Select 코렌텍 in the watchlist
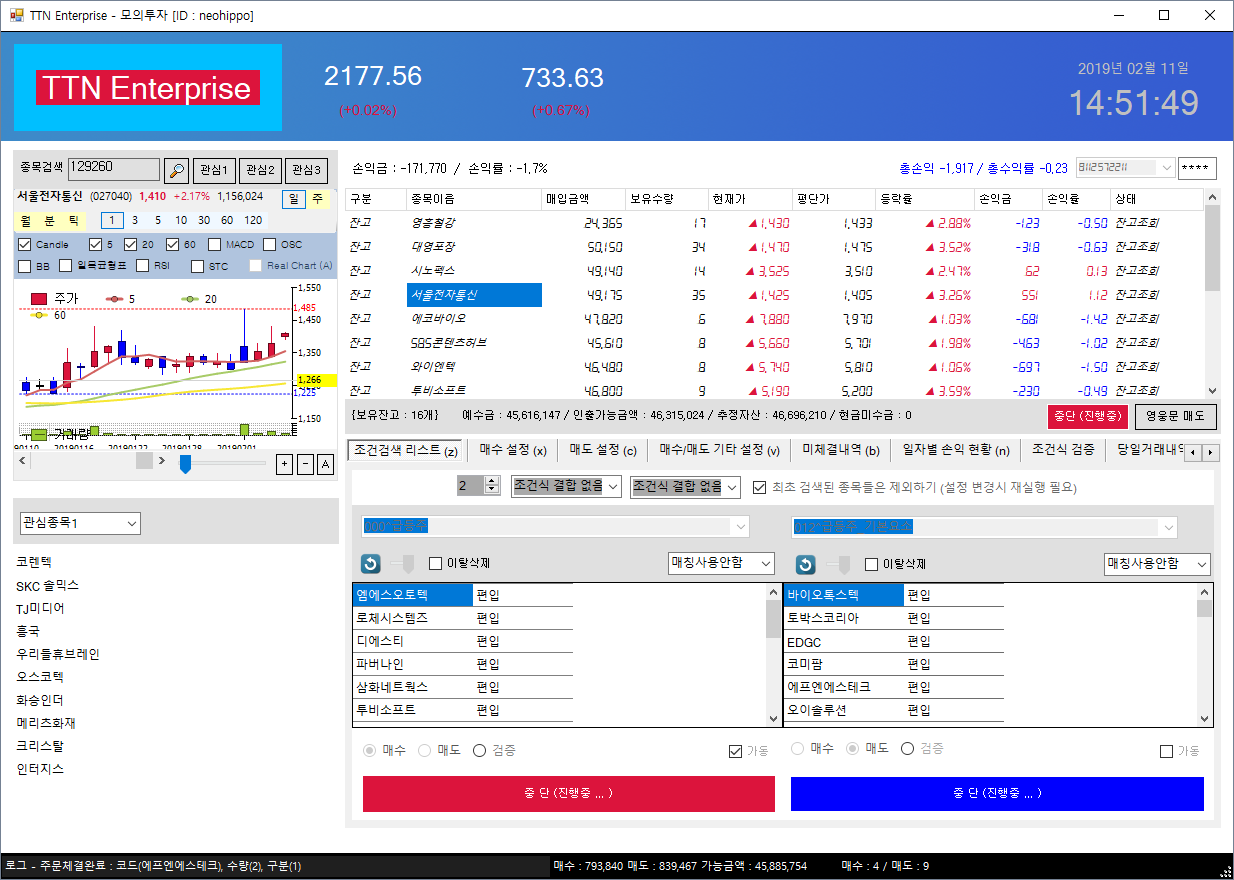This screenshot has width=1234, height=880. [34, 562]
